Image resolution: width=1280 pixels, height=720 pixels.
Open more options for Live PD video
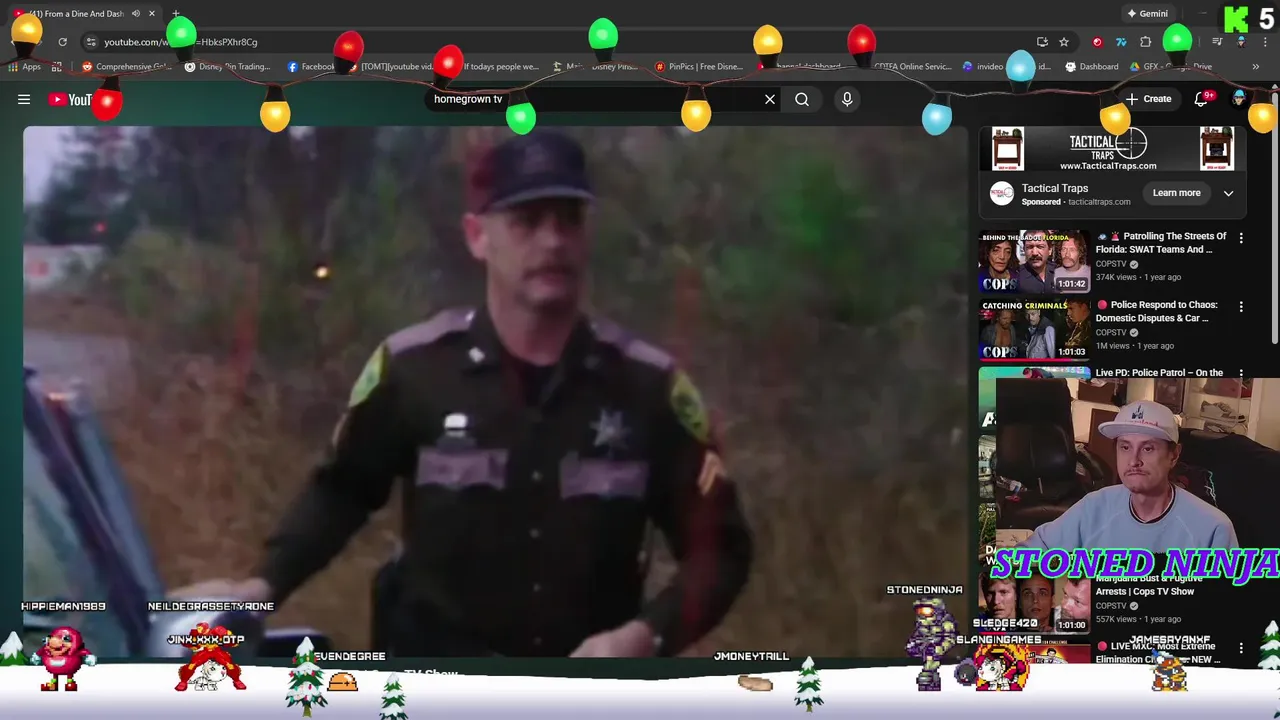[1241, 374]
